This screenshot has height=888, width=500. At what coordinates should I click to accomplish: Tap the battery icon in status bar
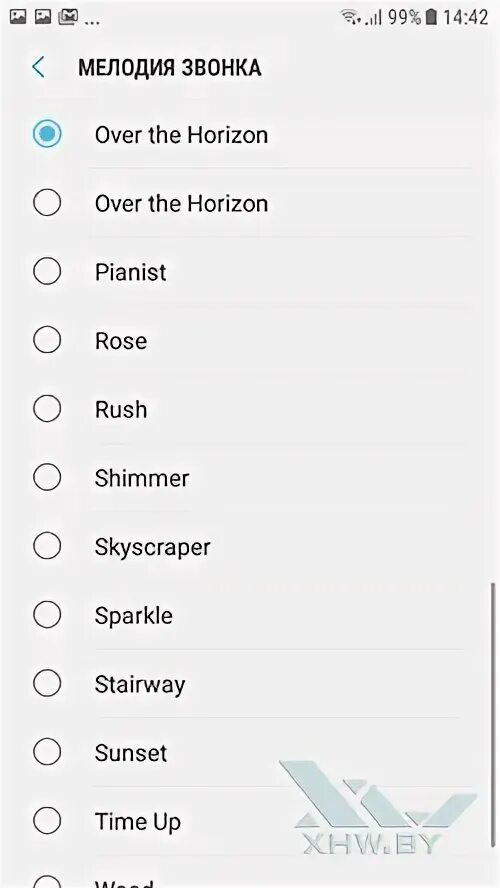431,18
